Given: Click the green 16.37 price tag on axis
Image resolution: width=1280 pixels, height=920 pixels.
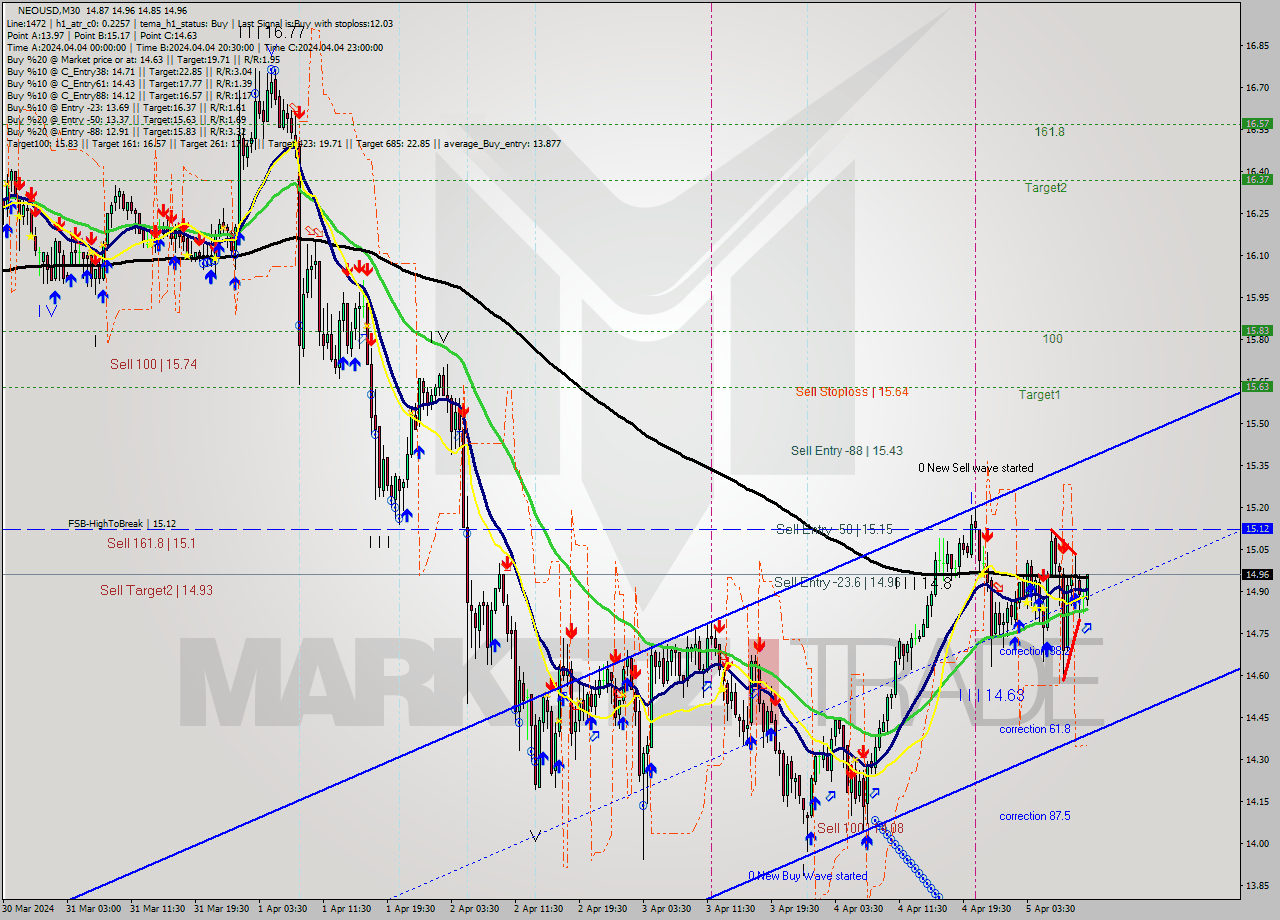Looking at the screenshot, I should [x=1257, y=179].
